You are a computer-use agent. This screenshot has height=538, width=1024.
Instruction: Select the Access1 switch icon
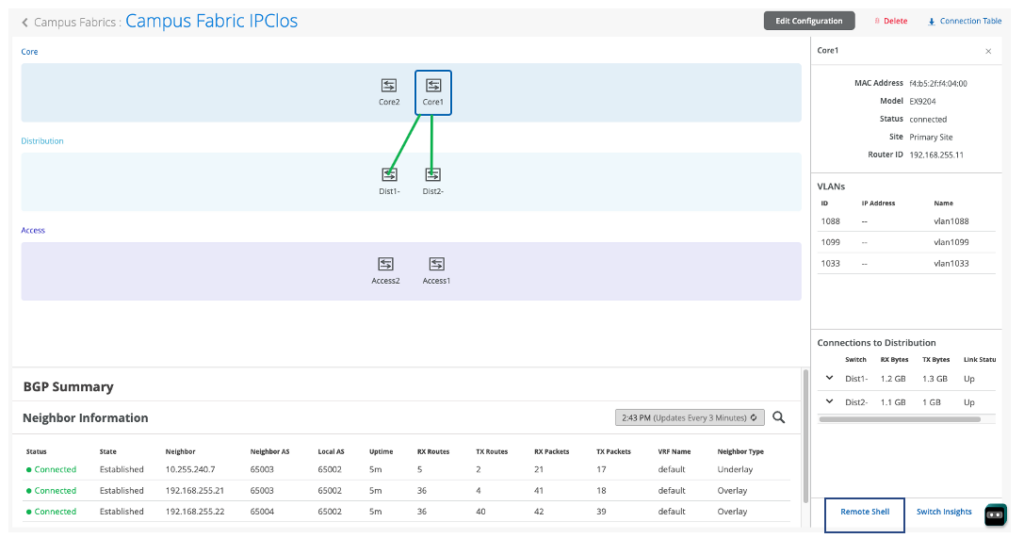pyautogui.click(x=436, y=264)
